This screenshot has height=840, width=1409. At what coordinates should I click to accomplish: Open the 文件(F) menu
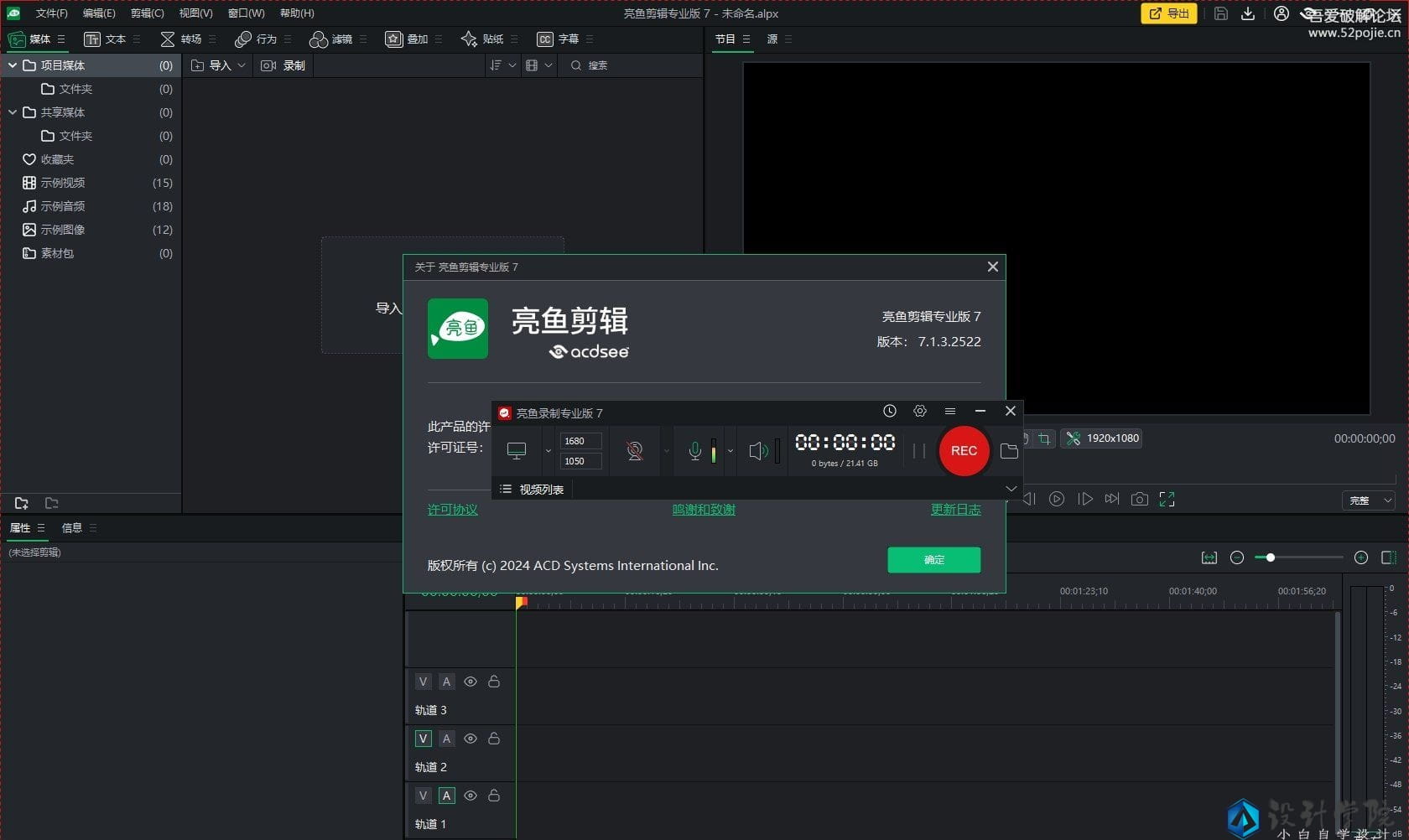tap(51, 13)
